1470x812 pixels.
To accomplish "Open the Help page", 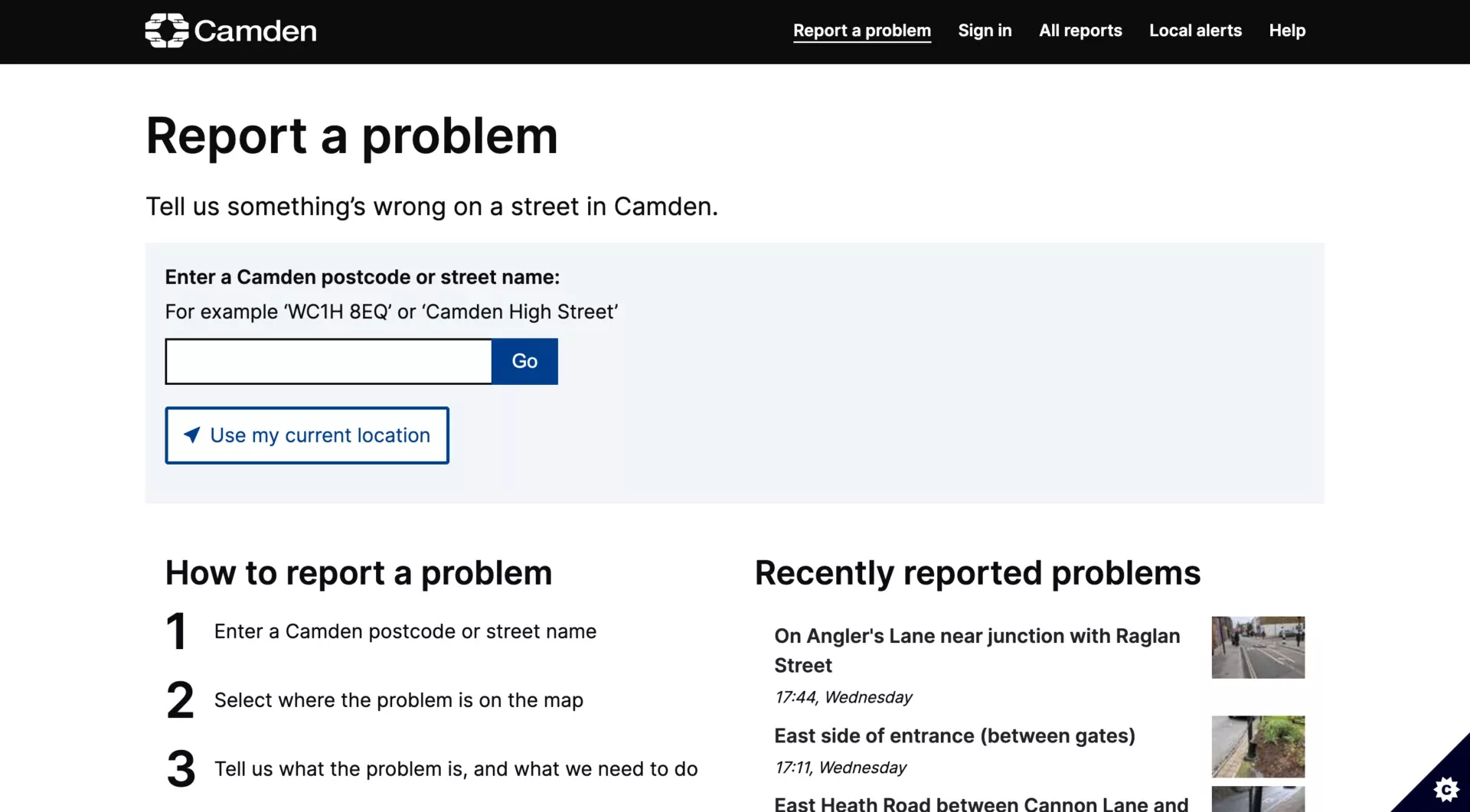I will (x=1286, y=31).
